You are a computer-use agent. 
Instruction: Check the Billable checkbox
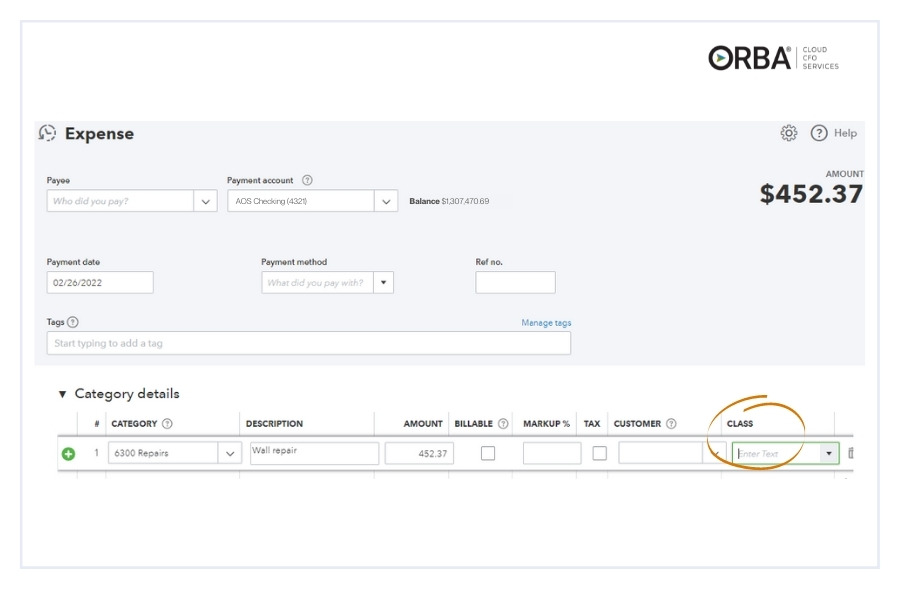click(x=488, y=453)
